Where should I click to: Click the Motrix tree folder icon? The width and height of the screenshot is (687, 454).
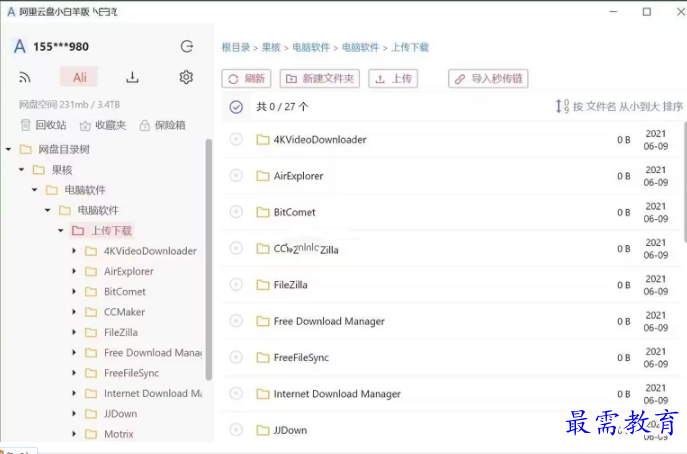[x=91, y=434]
